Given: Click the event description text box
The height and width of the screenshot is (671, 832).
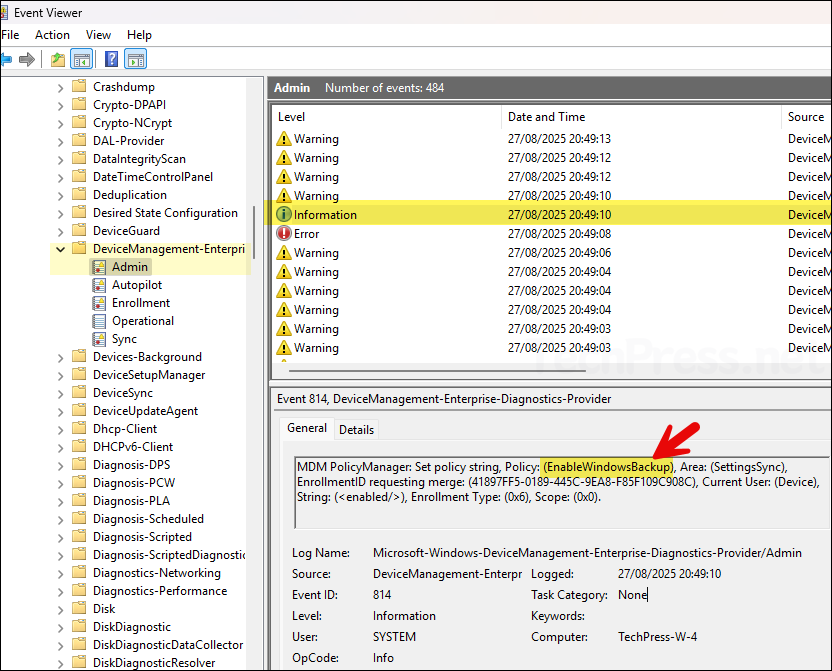Looking at the screenshot, I should tap(562, 492).
